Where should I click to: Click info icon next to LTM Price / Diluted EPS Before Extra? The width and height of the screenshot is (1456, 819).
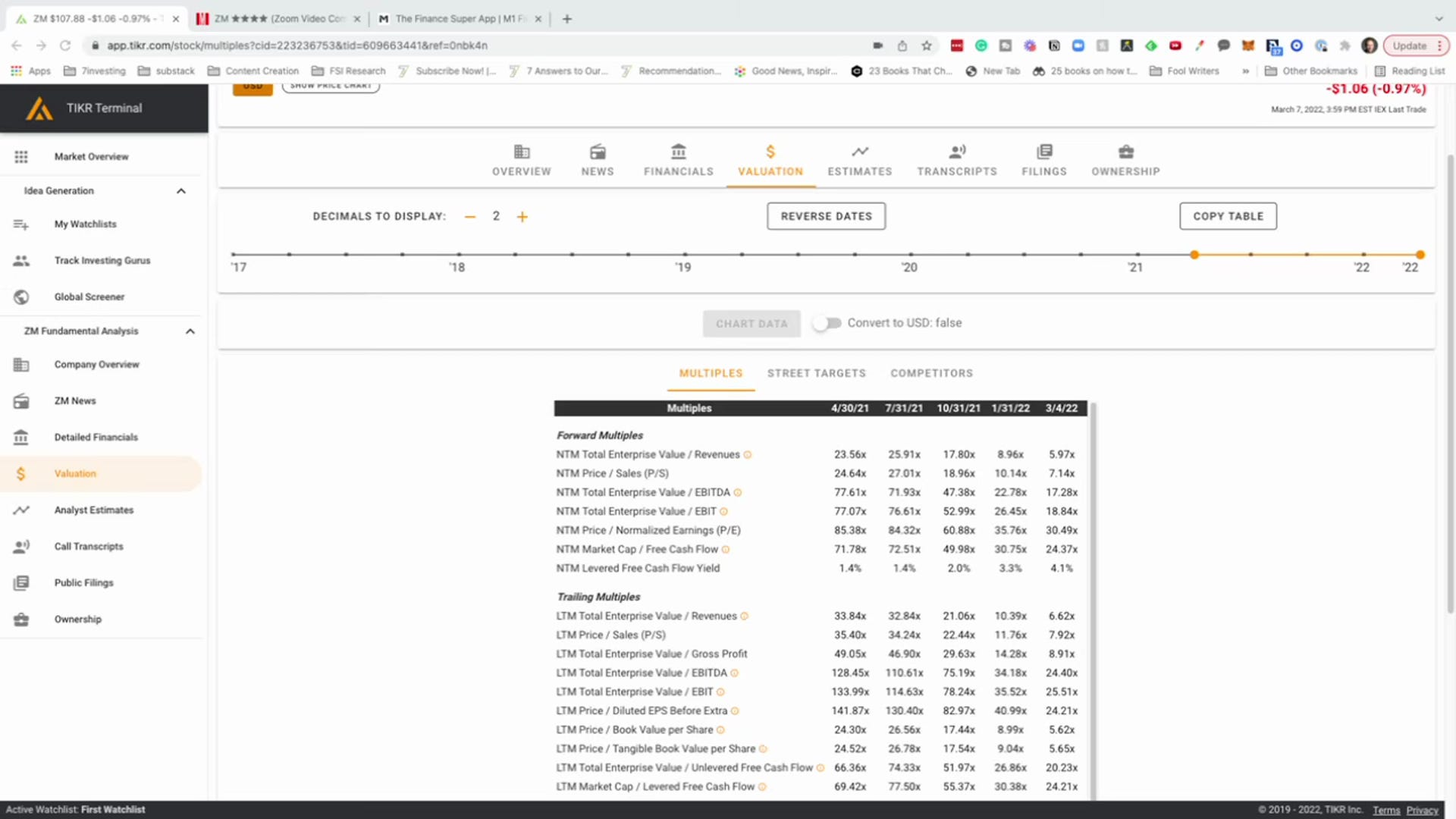(735, 711)
